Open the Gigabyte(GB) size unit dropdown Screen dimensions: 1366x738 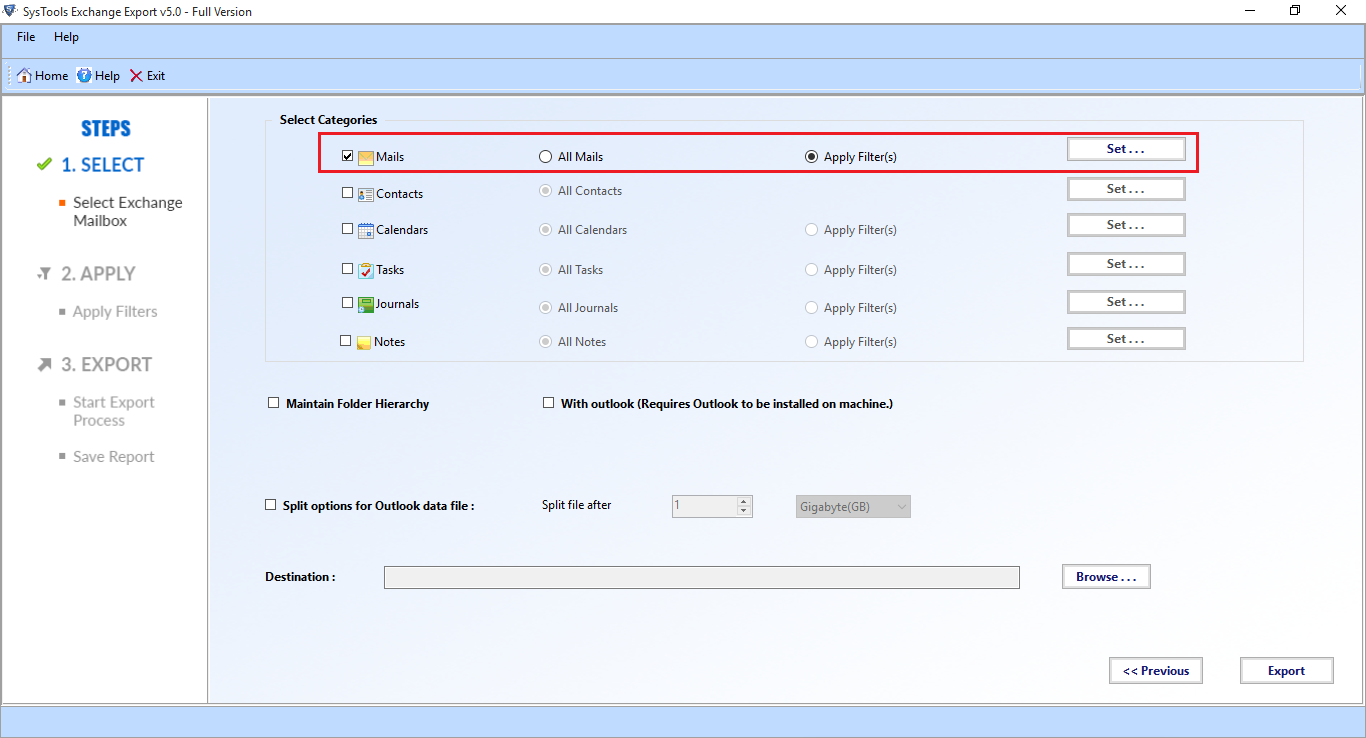coord(853,507)
